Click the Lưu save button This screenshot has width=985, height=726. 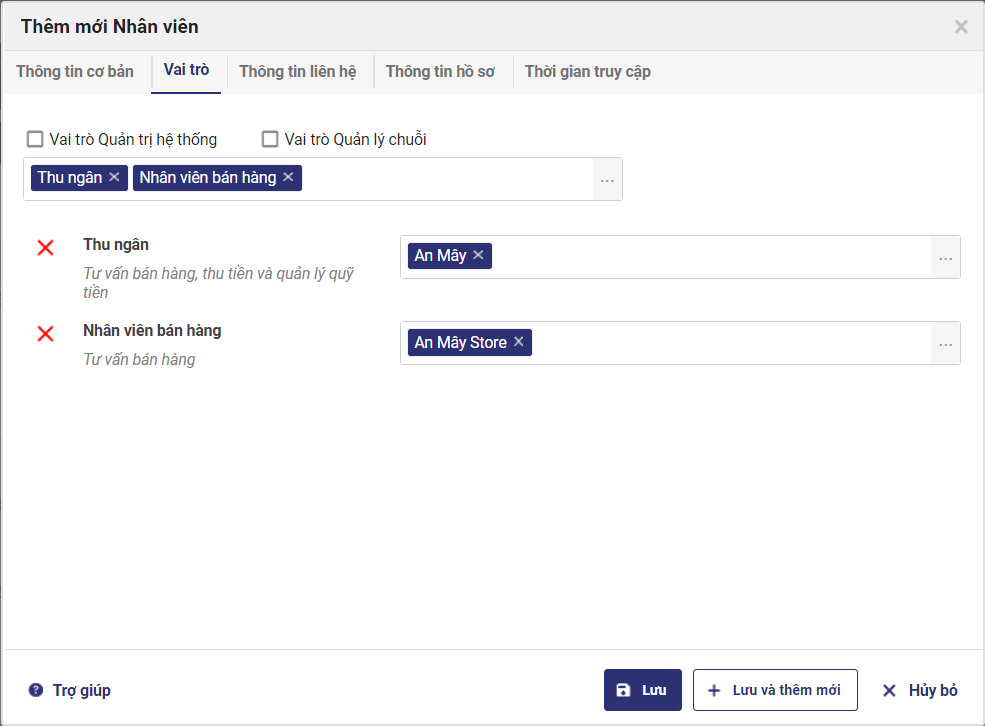(x=642, y=690)
